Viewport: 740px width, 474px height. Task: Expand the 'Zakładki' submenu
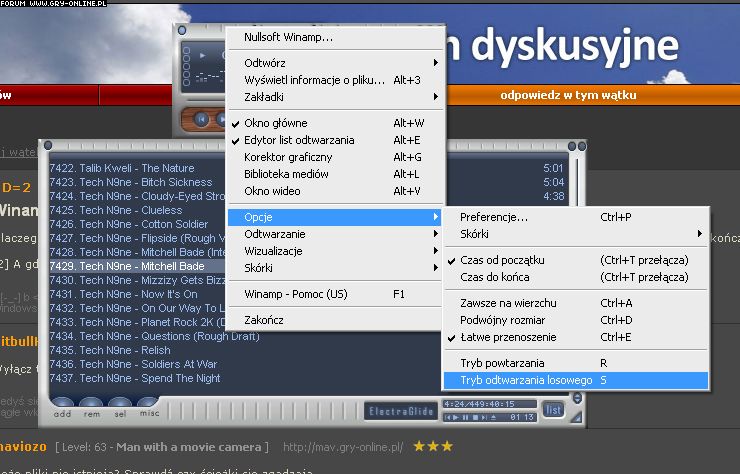pos(336,97)
